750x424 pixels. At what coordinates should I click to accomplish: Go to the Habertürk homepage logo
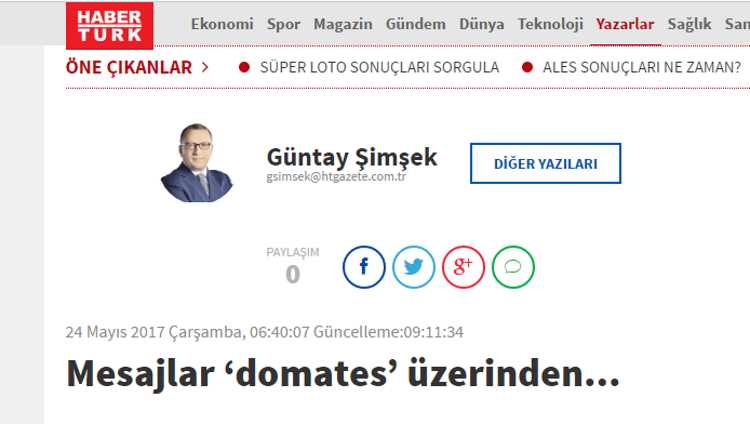pos(110,25)
